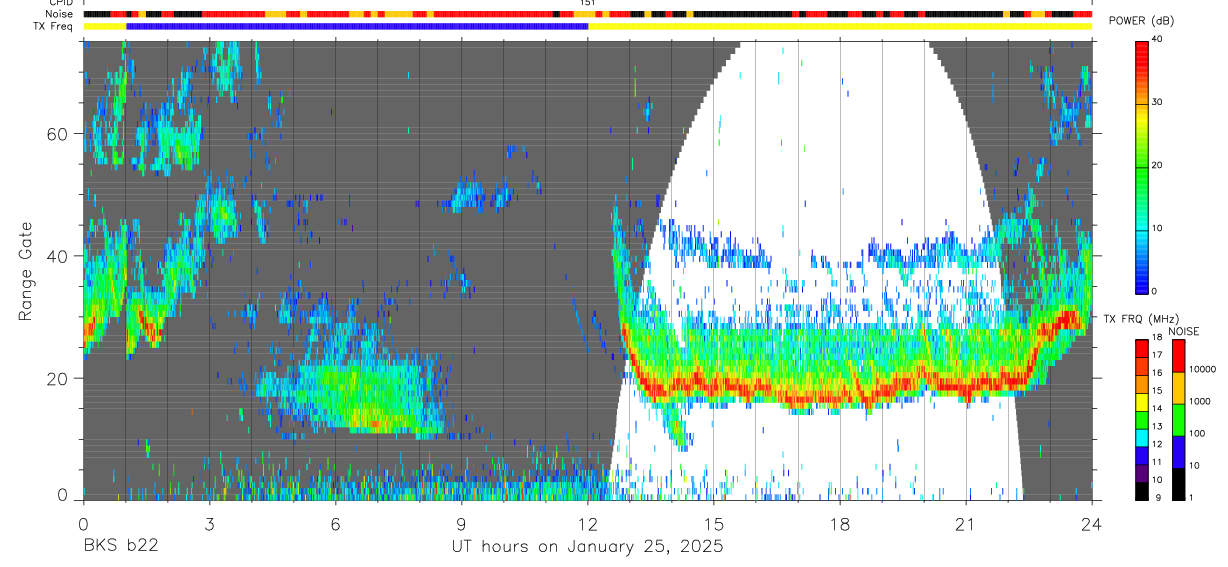Click the 10000 tick on the NOISE legend
Screen dimensions: 1228x567
coord(1203,370)
